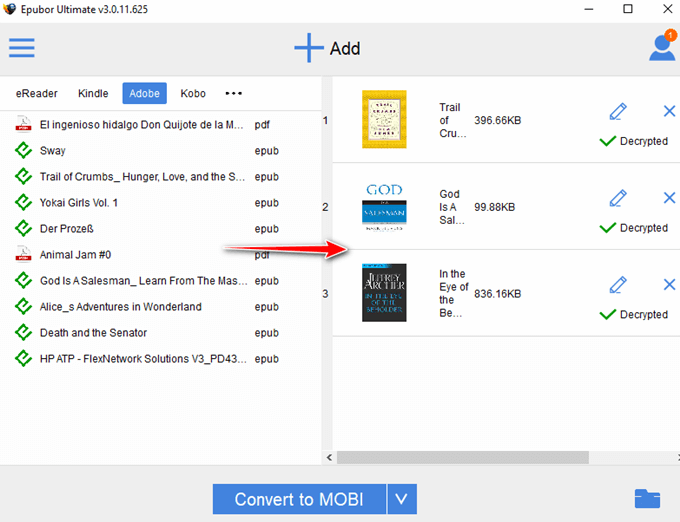
Task: Select 'Alice_s Adventures in Wonderland' title
Action: (x=121, y=307)
